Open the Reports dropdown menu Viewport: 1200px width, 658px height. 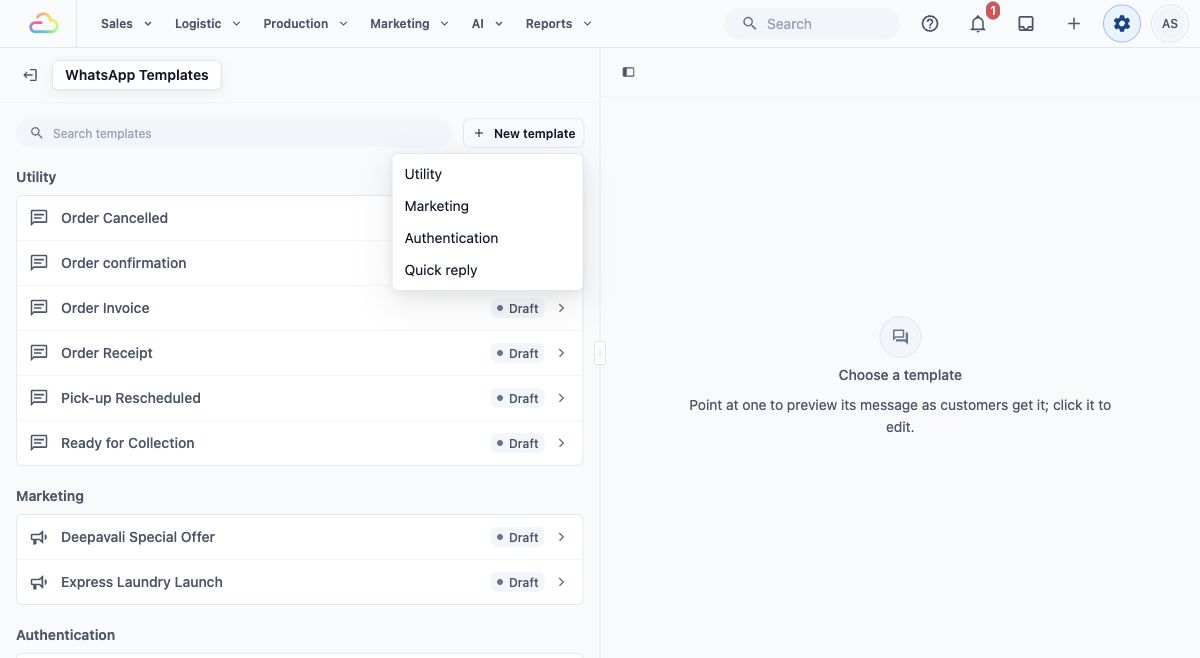pos(558,23)
